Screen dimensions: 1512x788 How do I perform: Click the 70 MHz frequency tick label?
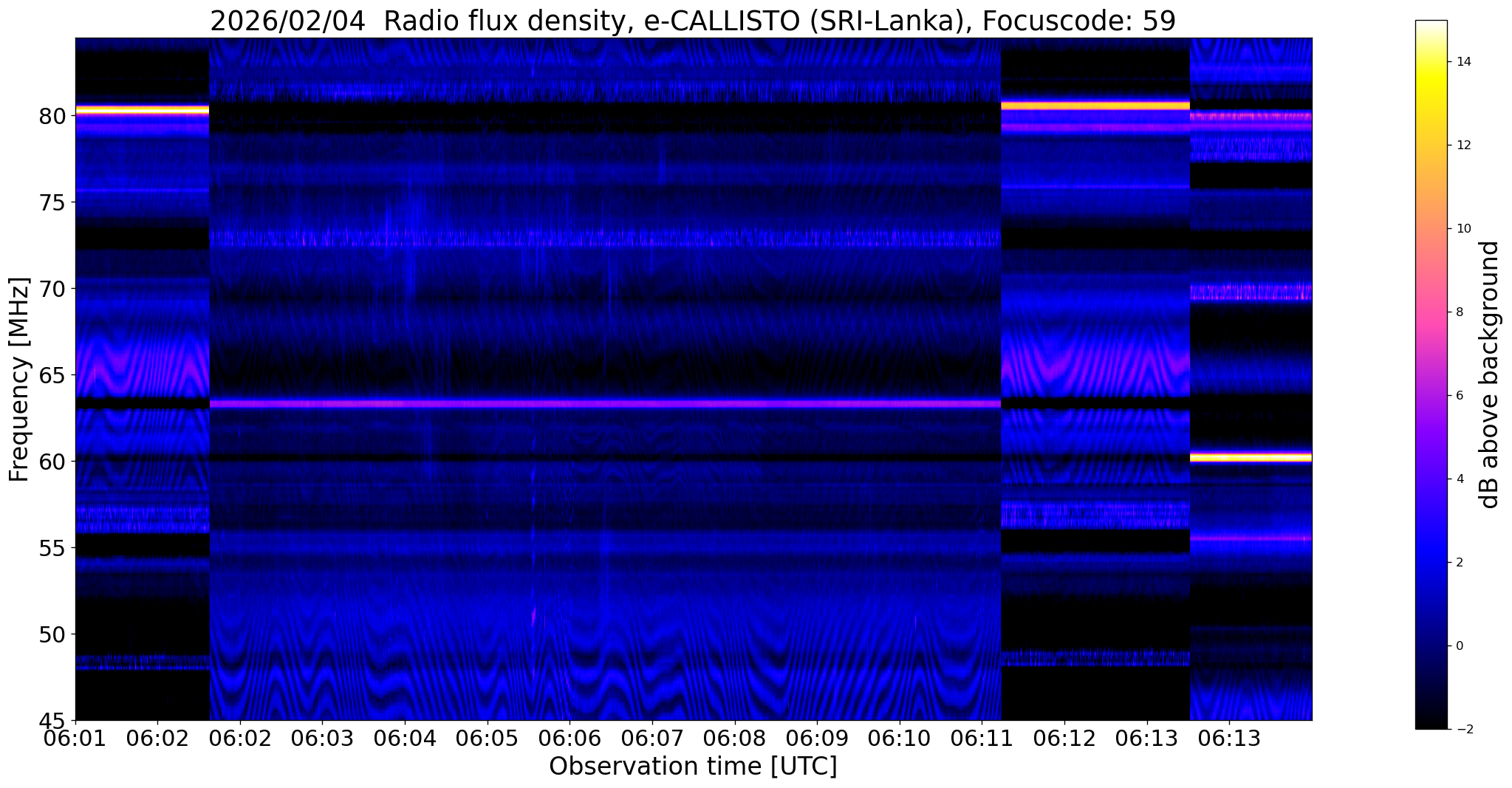click(53, 289)
